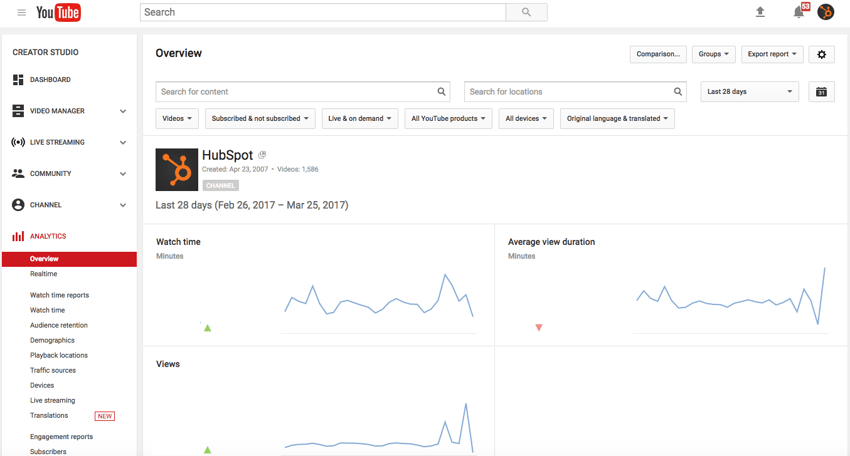Image resolution: width=850 pixels, height=456 pixels.
Task: Click the Channel person icon
Action: click(18, 205)
